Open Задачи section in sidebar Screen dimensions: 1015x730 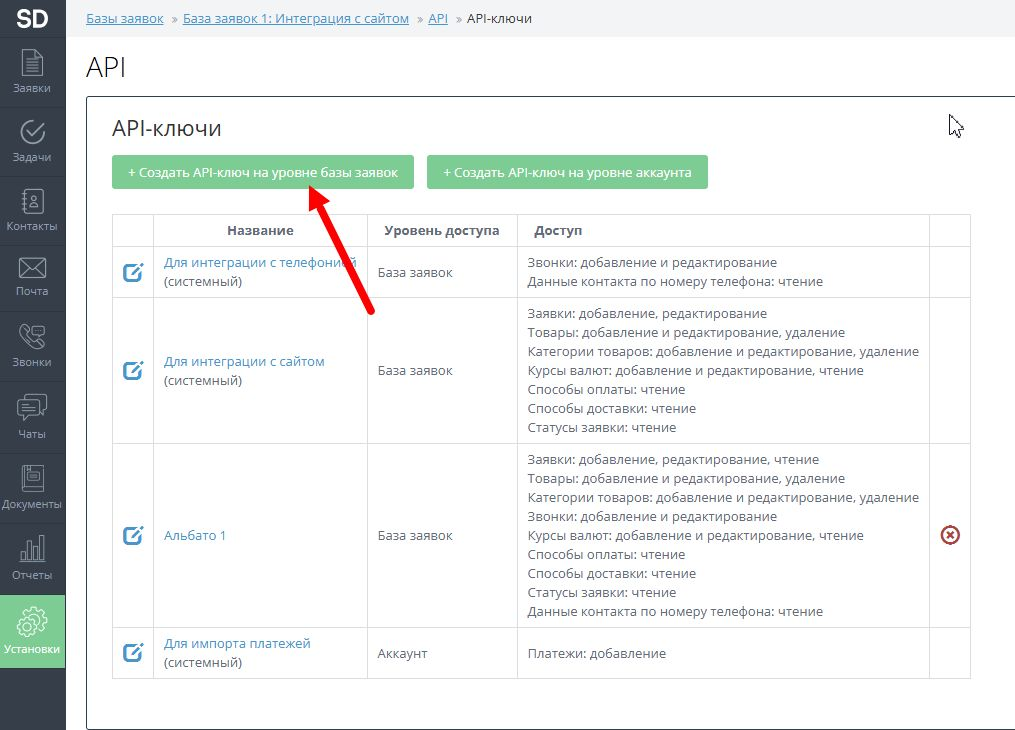pyautogui.click(x=32, y=141)
